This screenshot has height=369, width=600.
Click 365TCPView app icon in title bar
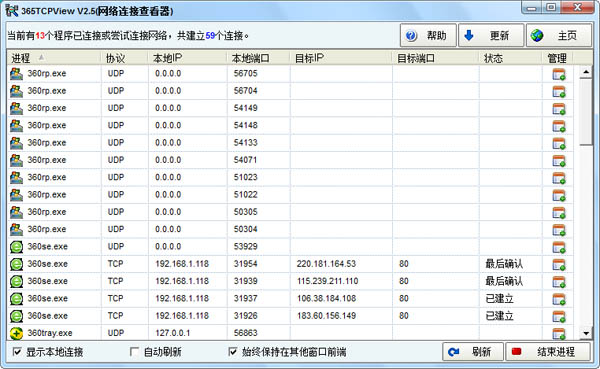[x=11, y=10]
